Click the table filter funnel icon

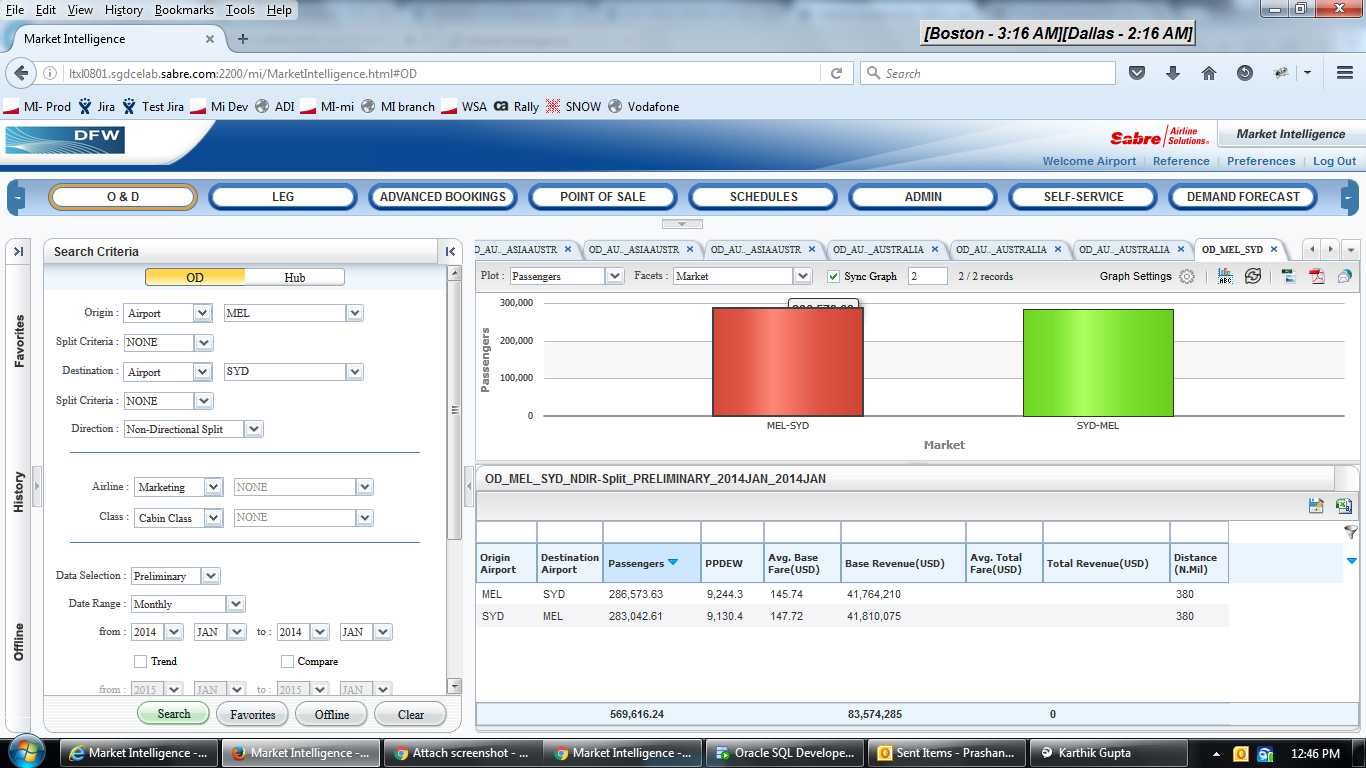[x=1350, y=533]
